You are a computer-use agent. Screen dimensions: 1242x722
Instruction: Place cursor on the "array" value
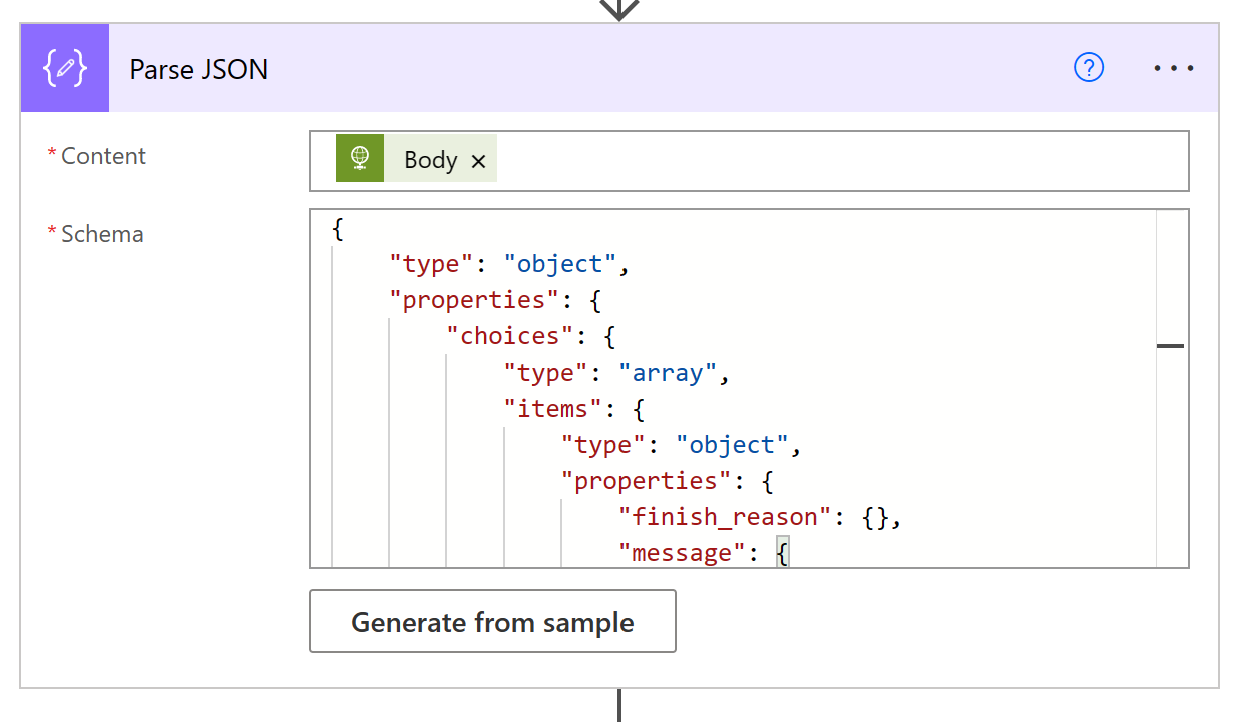point(668,373)
